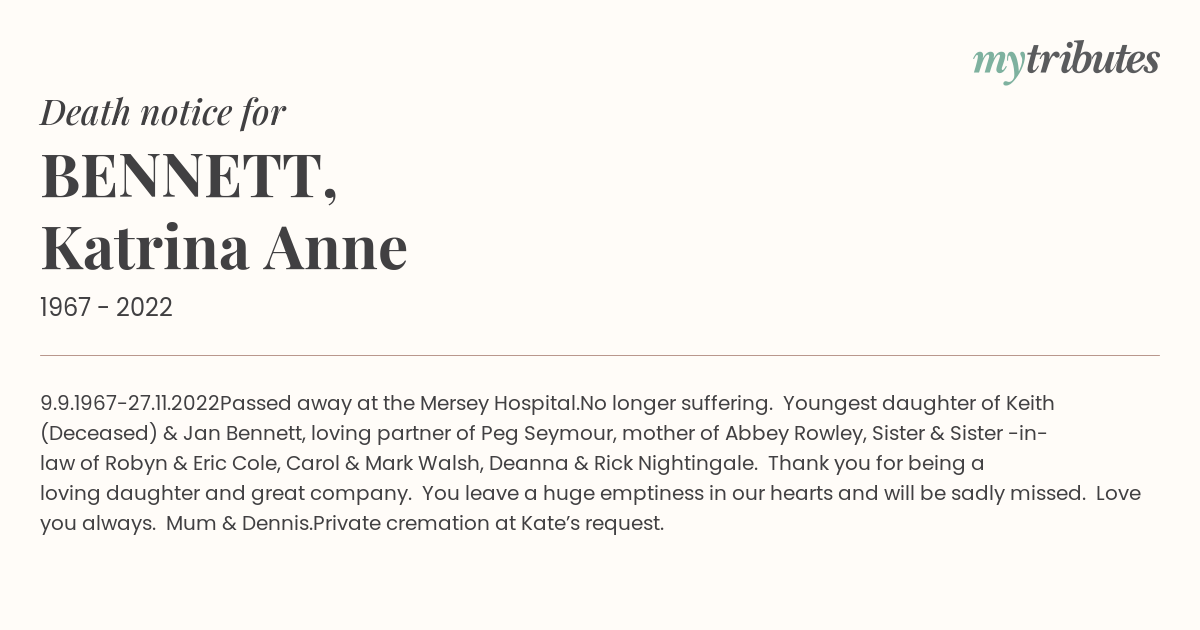Click the name Katrina Anne

click(x=224, y=248)
